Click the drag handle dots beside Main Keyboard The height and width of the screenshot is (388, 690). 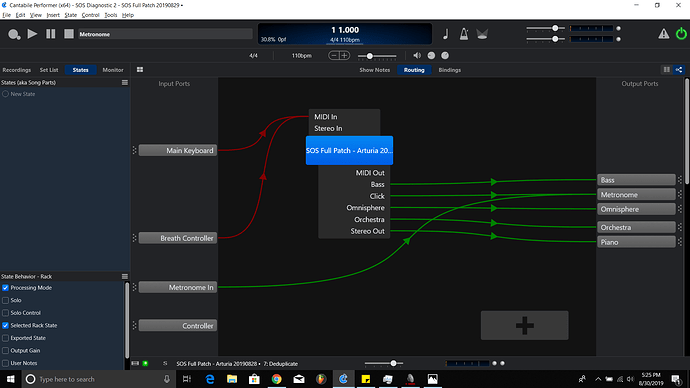click(135, 150)
